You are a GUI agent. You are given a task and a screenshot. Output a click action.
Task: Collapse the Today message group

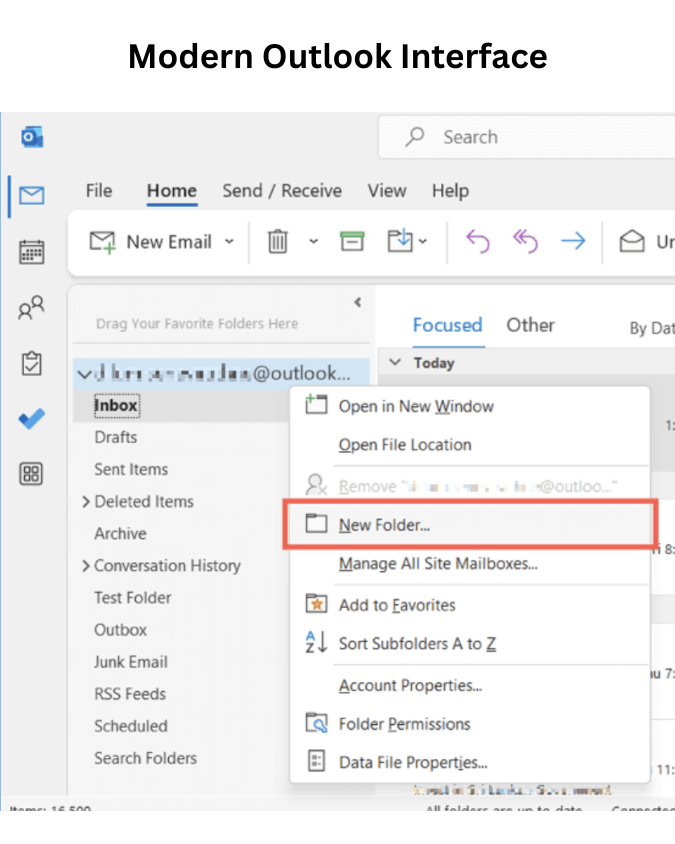(395, 362)
